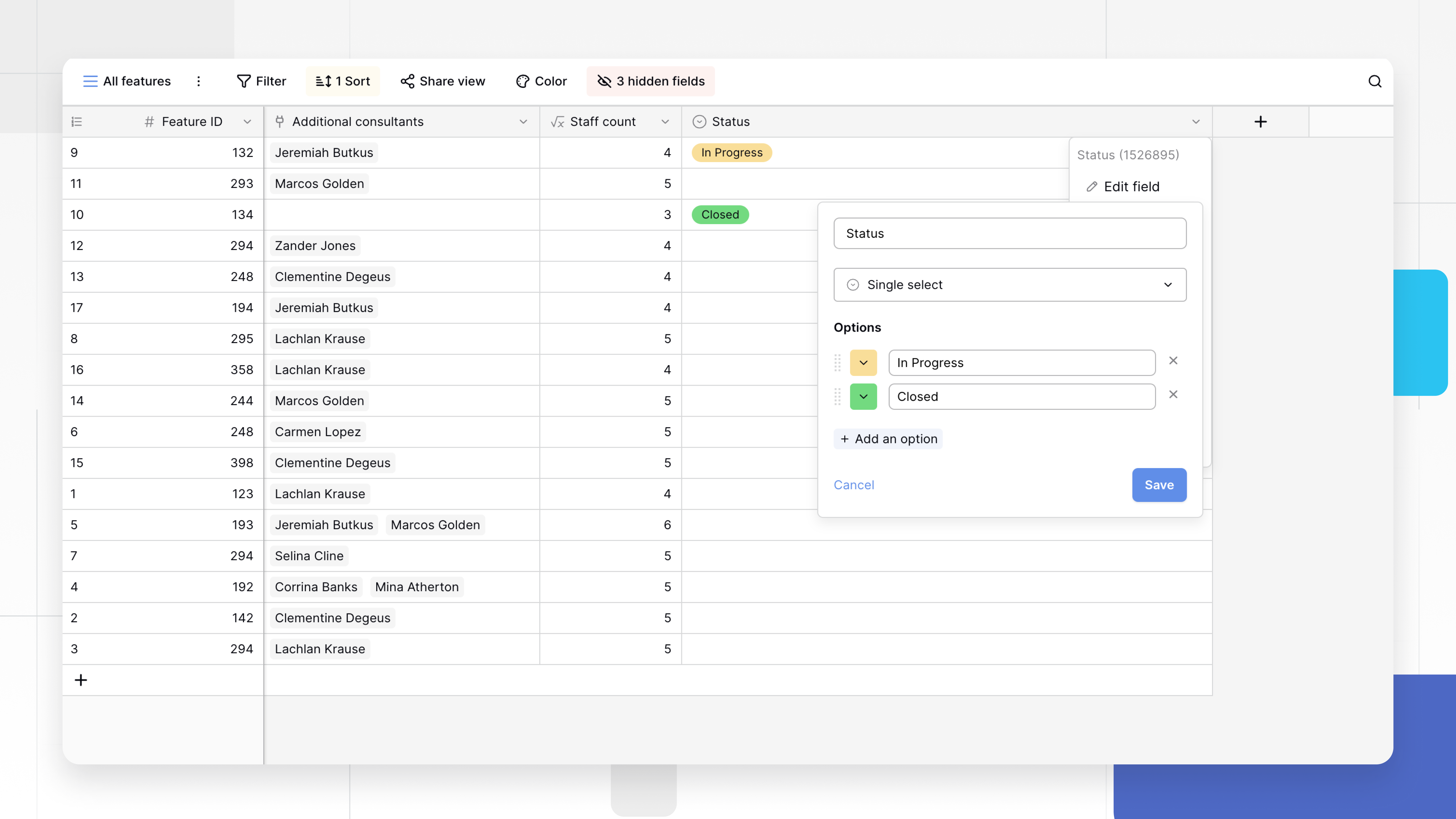Open the All features view menu
Screen dimensions: 1456x819
[127, 81]
